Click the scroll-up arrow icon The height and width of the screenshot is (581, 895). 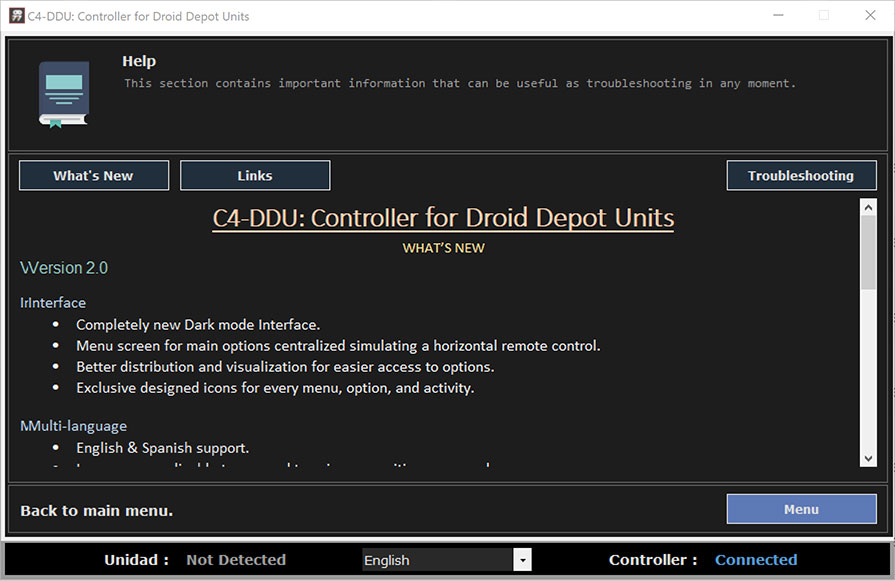tap(869, 206)
